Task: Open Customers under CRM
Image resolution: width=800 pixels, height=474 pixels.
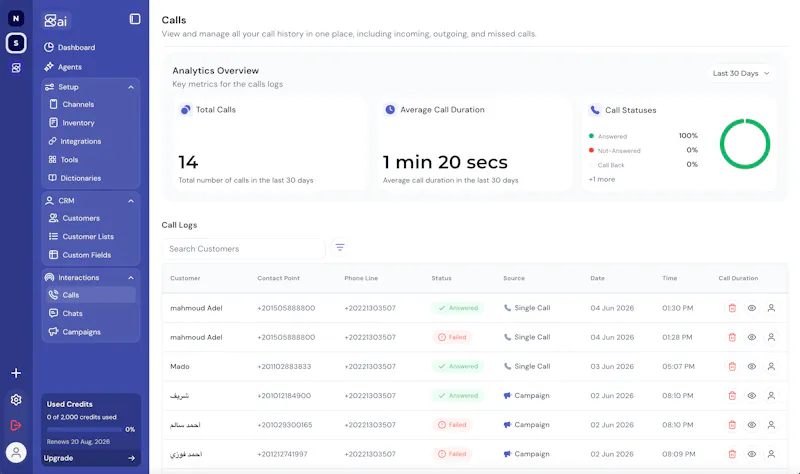Action: (74, 218)
